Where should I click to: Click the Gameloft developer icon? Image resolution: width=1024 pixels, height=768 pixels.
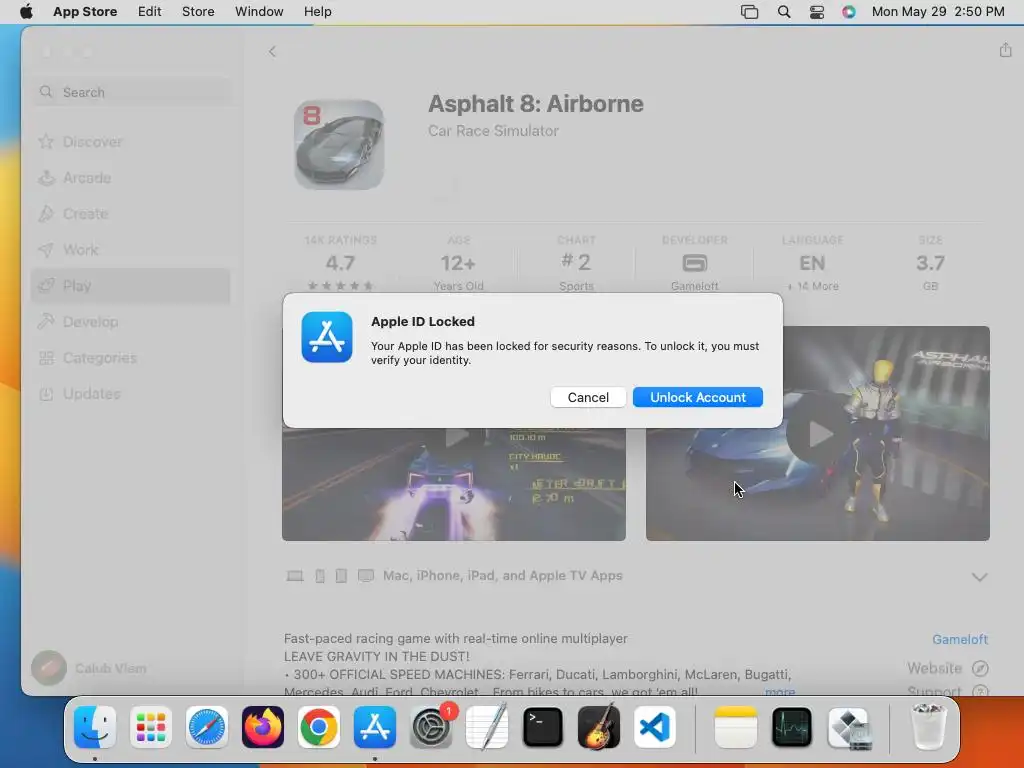[x=694, y=263]
